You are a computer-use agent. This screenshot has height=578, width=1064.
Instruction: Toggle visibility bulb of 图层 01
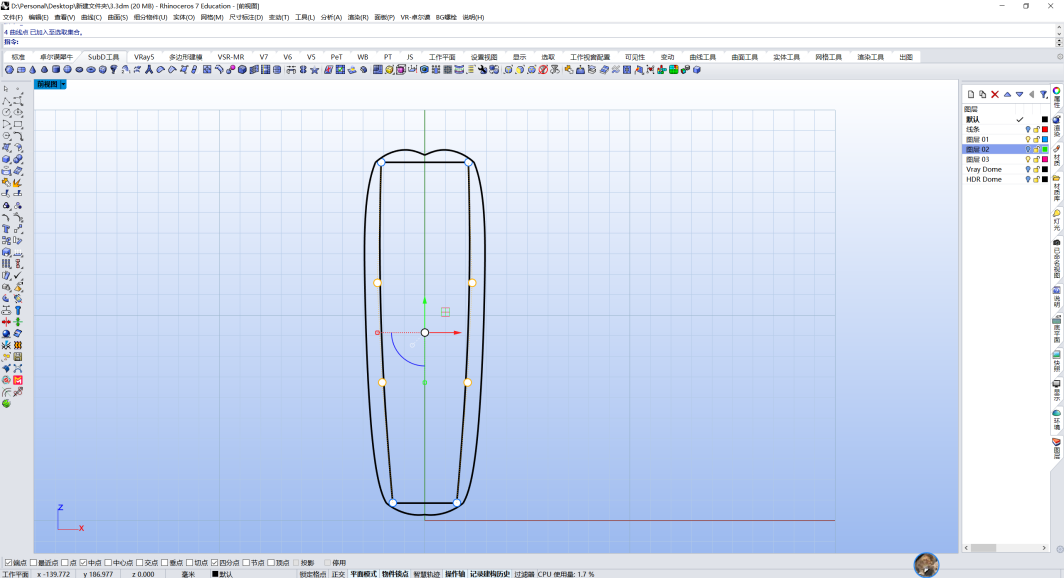click(1028, 140)
